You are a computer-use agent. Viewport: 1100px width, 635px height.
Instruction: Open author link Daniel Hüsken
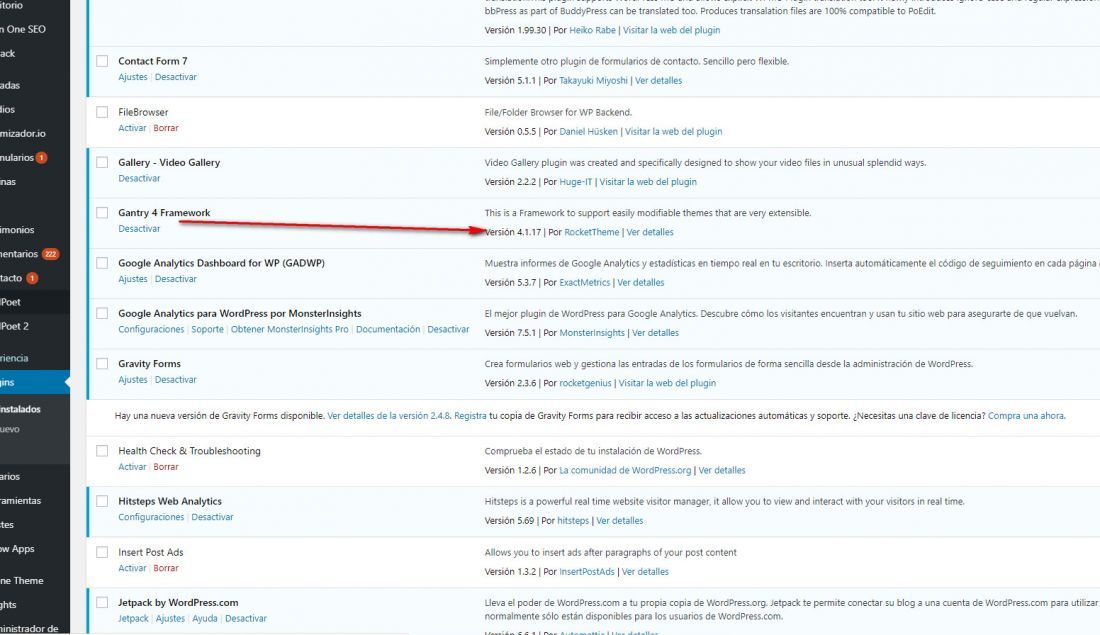(x=589, y=132)
